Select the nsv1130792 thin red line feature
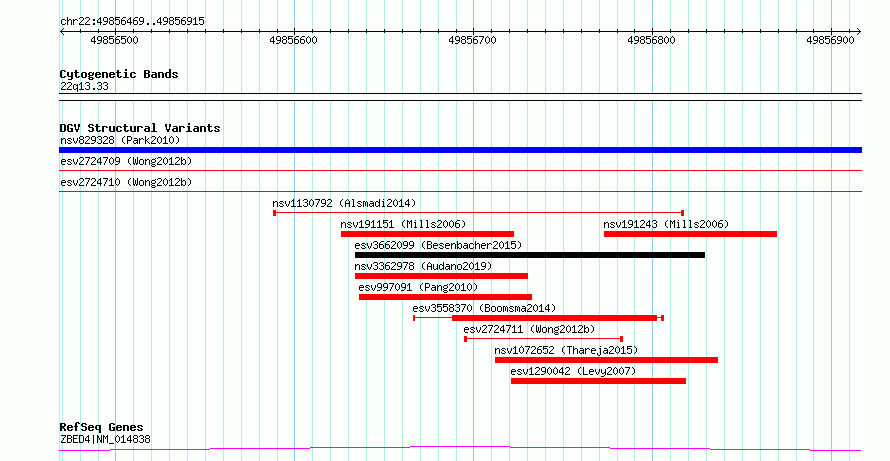Screen dimensions: 890x461 click(478, 213)
